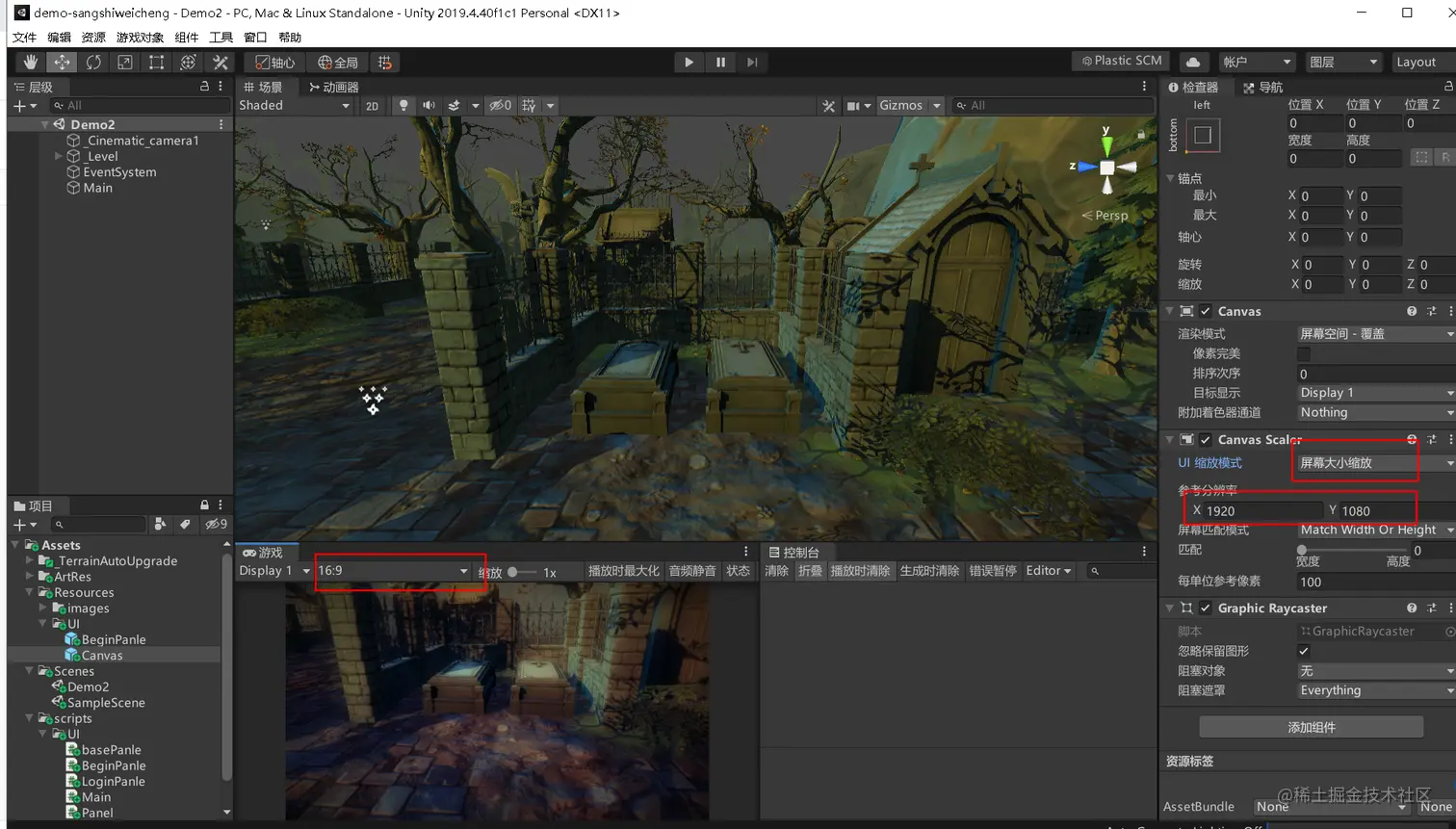The height and width of the screenshot is (829, 1456).
Task: Adjust the game view scale slider
Action: pos(521,572)
